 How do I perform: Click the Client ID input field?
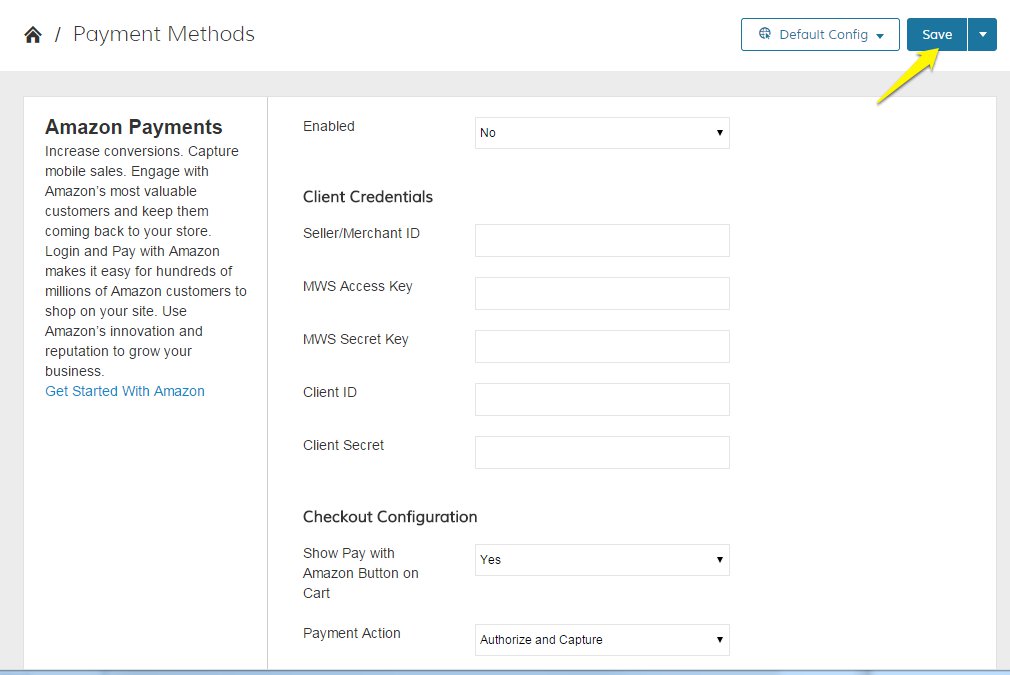click(x=602, y=399)
